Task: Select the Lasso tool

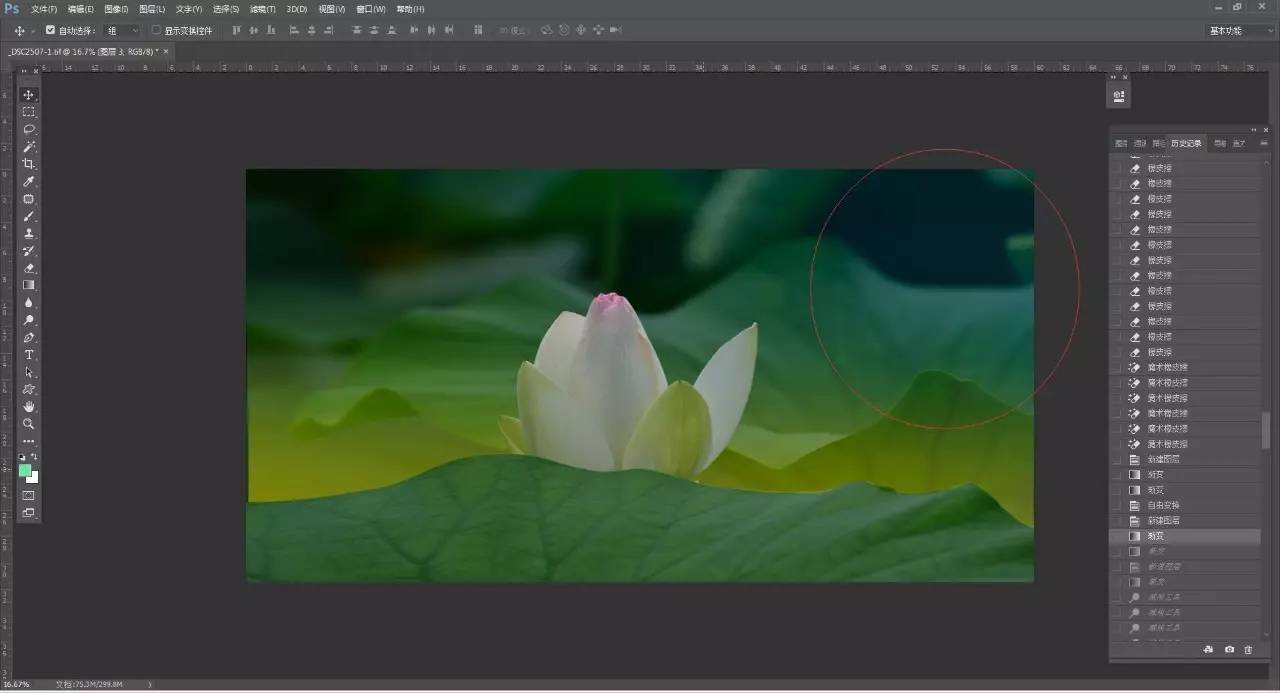Action: tap(29, 129)
